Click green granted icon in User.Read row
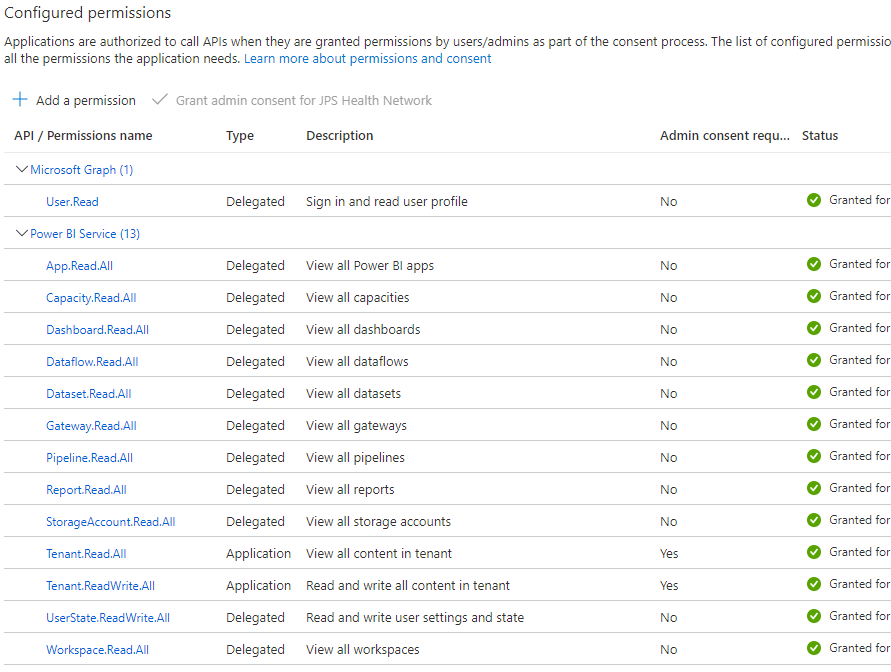This screenshot has width=891, height=672. [x=814, y=200]
